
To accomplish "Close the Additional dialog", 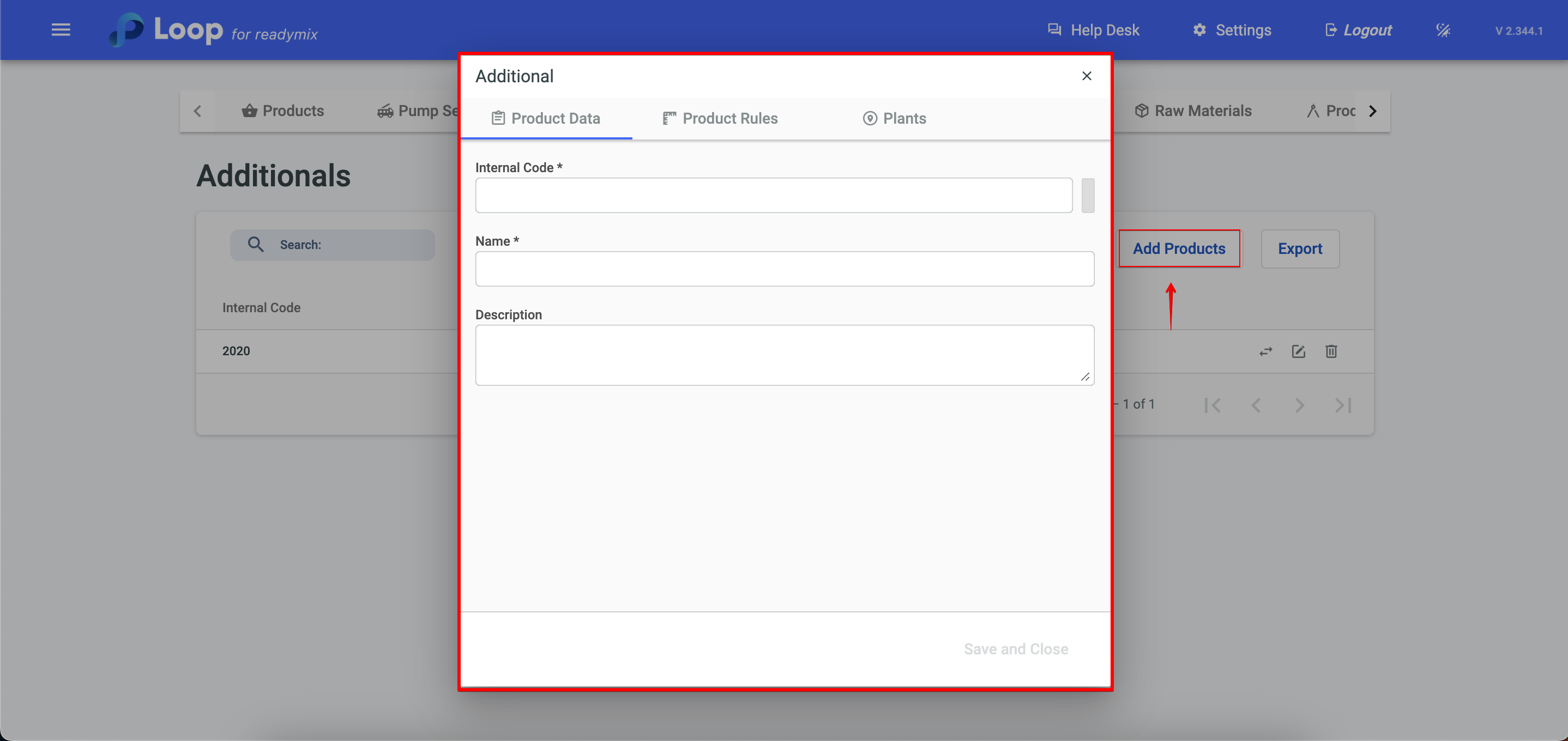I will click(x=1087, y=76).
